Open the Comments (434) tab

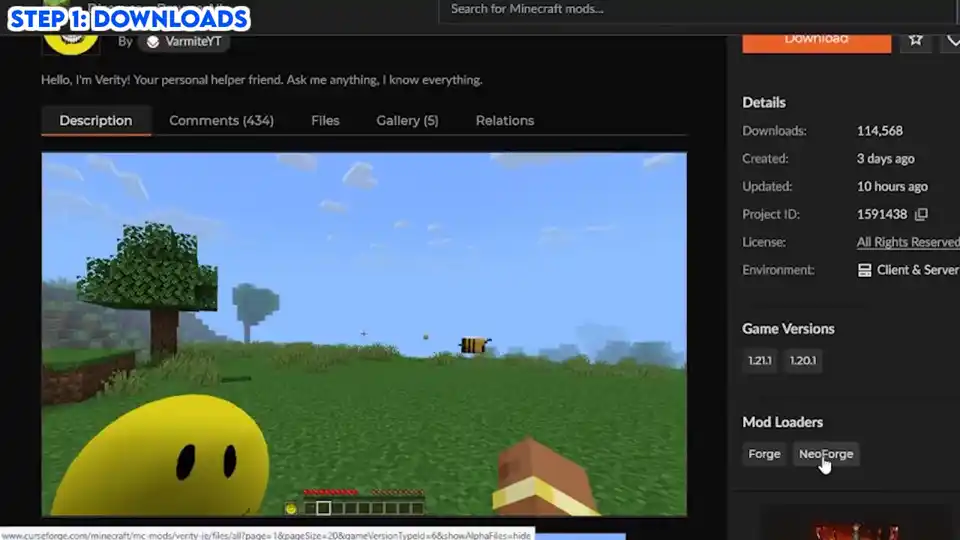tap(221, 121)
